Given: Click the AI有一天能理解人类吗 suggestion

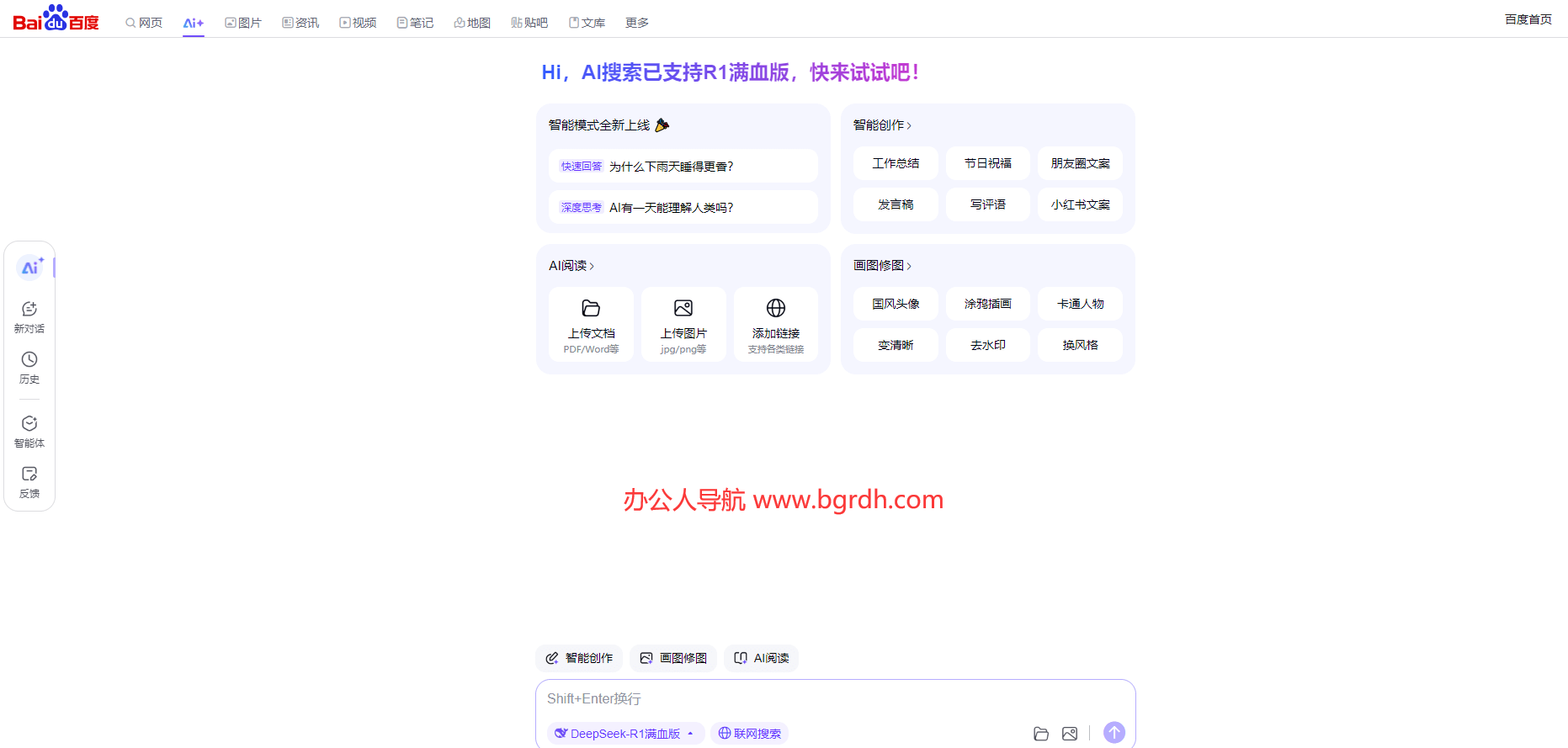Looking at the screenshot, I should (x=683, y=207).
